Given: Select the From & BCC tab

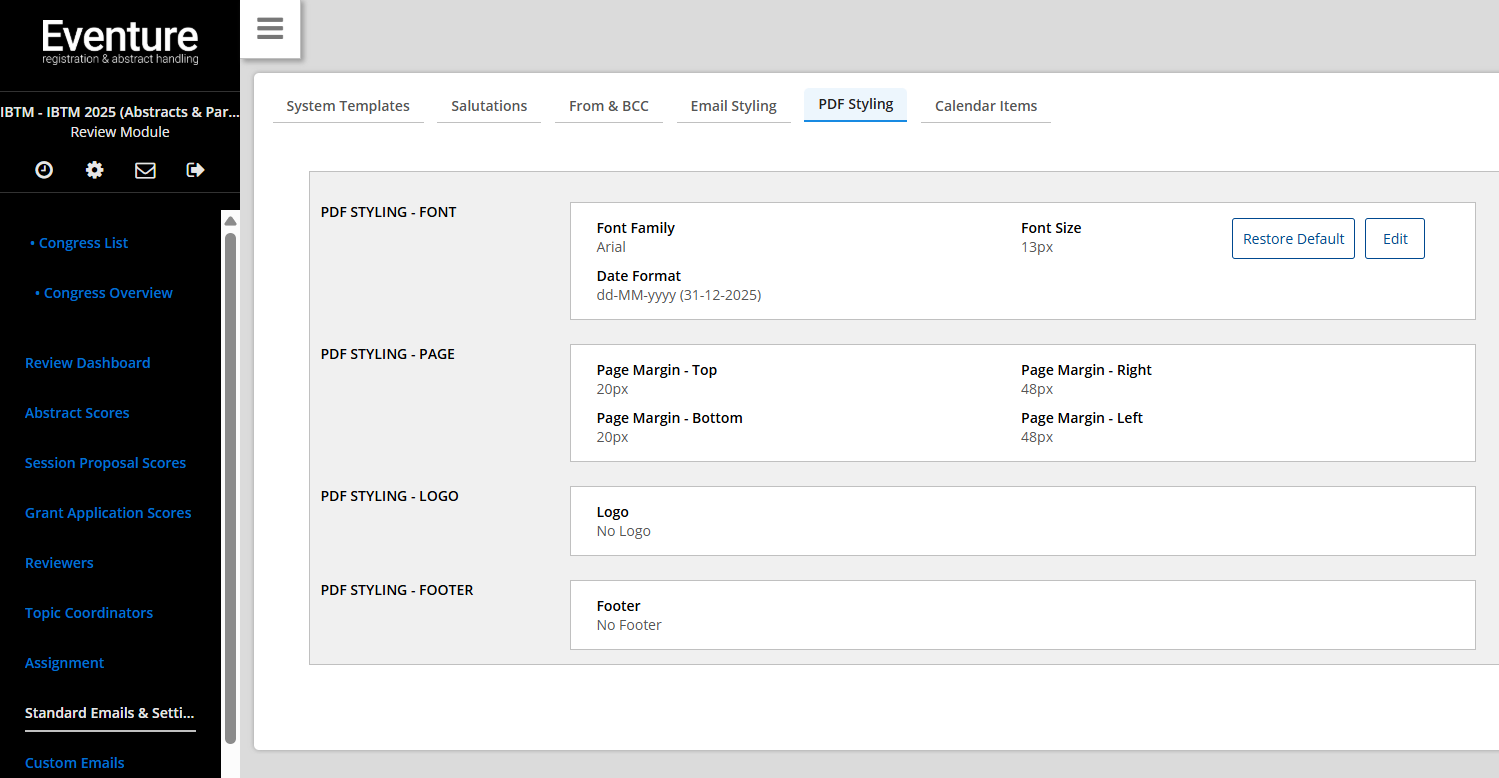Looking at the screenshot, I should 609,106.
